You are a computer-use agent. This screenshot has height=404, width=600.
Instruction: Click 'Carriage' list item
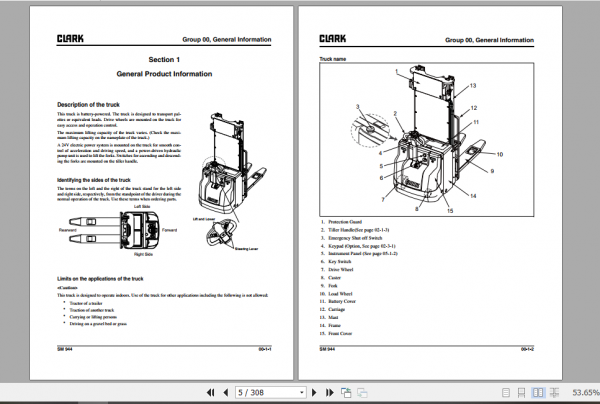[x=336, y=310]
